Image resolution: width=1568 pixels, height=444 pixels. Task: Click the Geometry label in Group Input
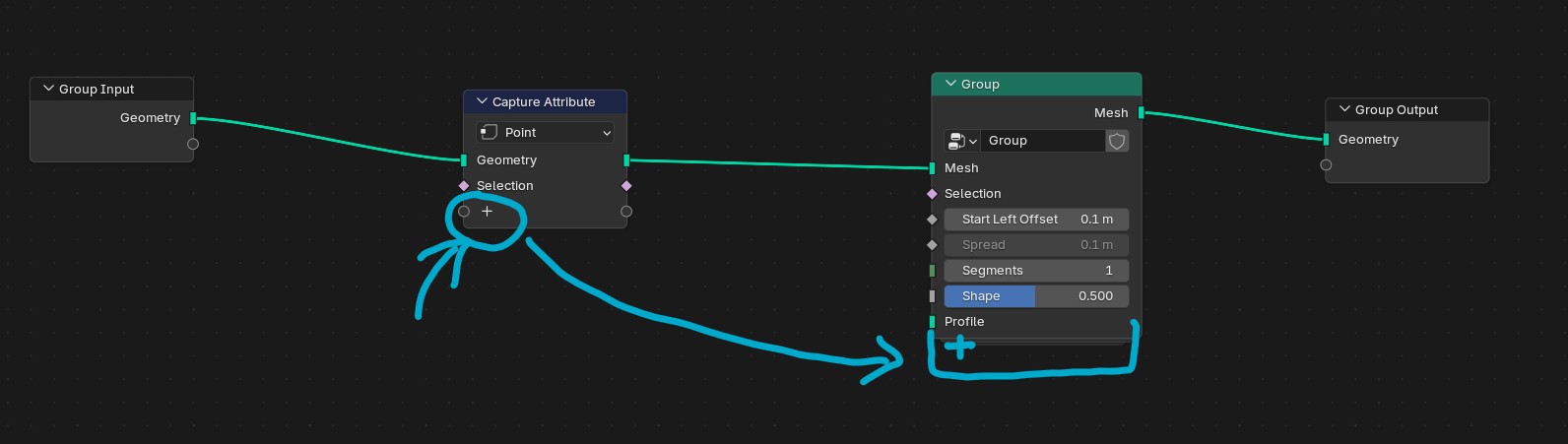150,118
